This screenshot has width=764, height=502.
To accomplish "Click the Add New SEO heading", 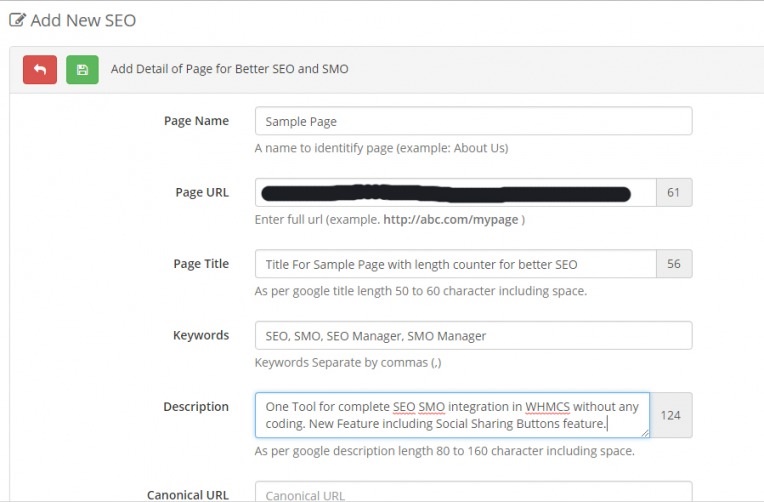I will coord(83,20).
